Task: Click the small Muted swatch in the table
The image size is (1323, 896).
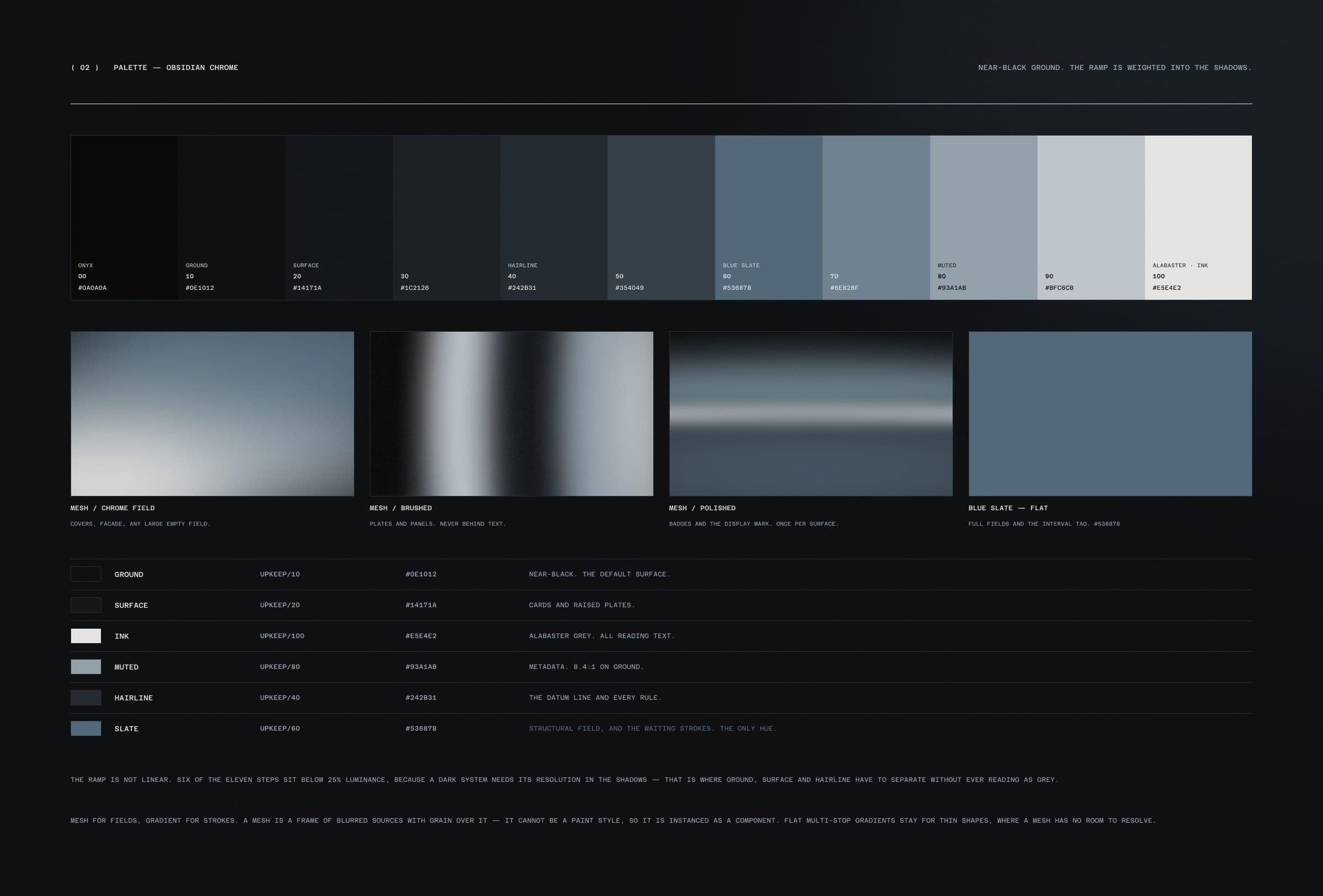Action: [86, 667]
